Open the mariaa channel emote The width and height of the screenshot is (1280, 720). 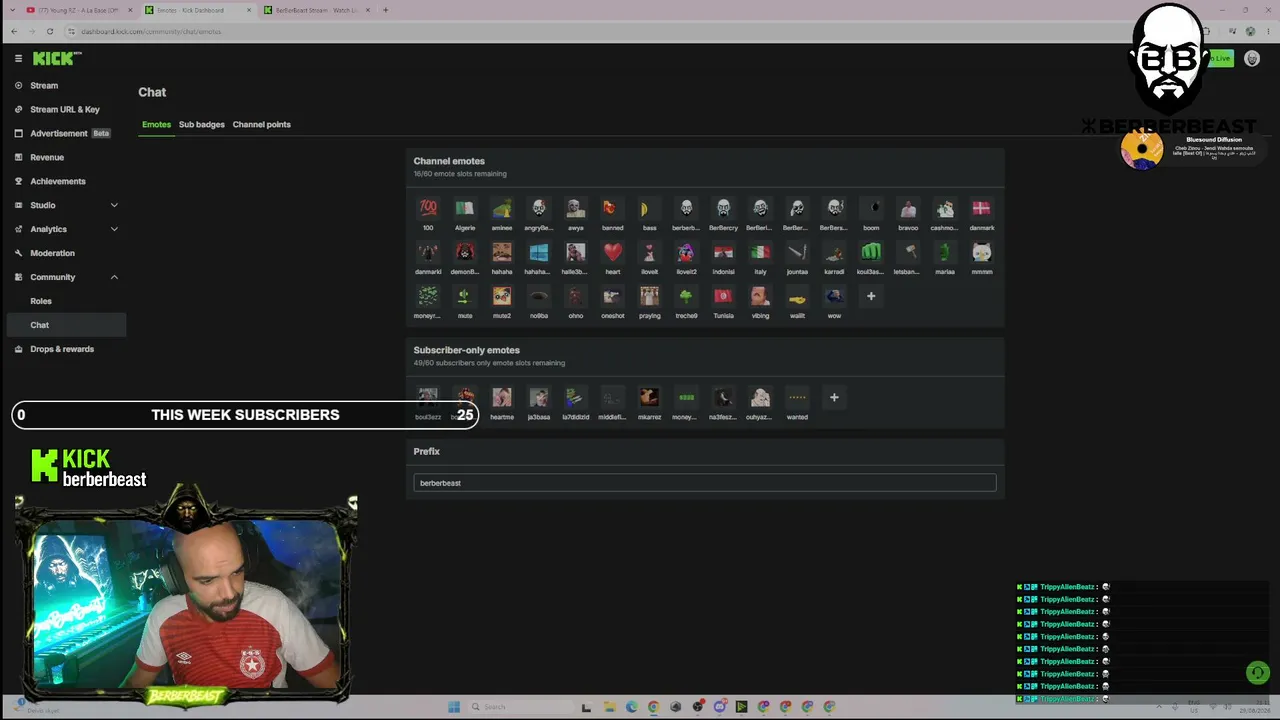[x=945, y=252]
